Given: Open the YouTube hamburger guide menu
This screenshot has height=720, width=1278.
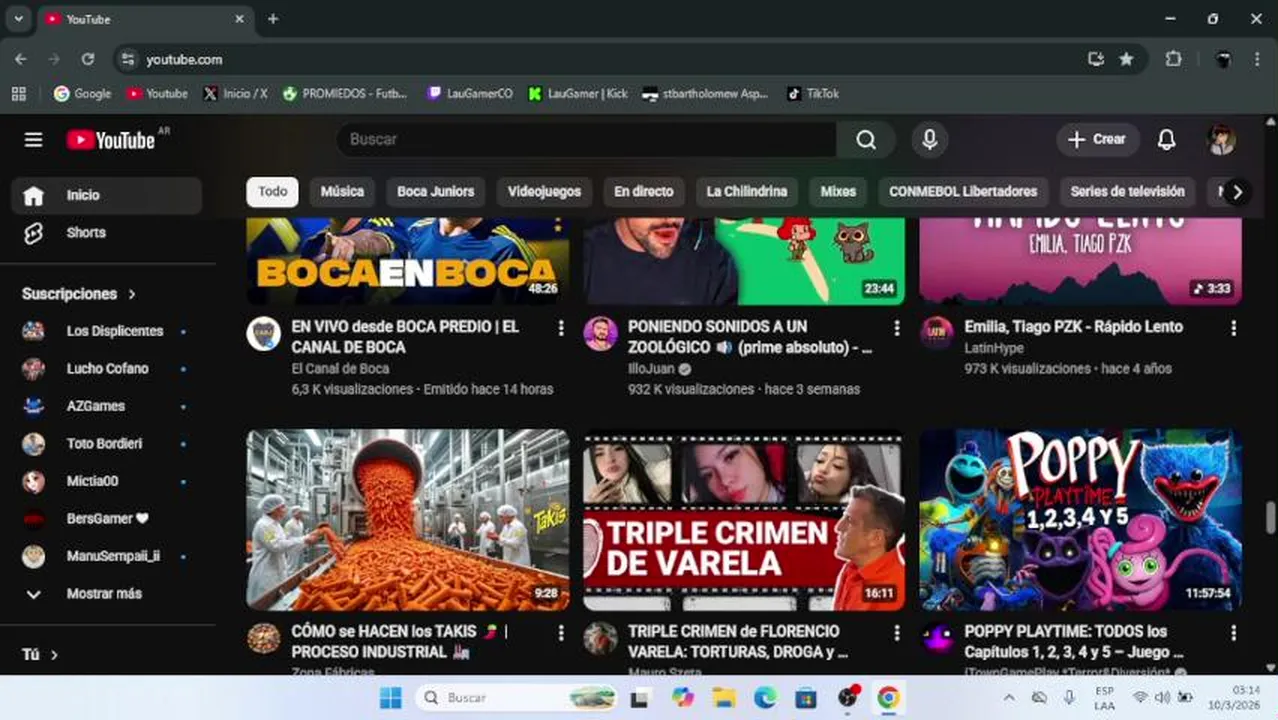Looking at the screenshot, I should [x=33, y=140].
